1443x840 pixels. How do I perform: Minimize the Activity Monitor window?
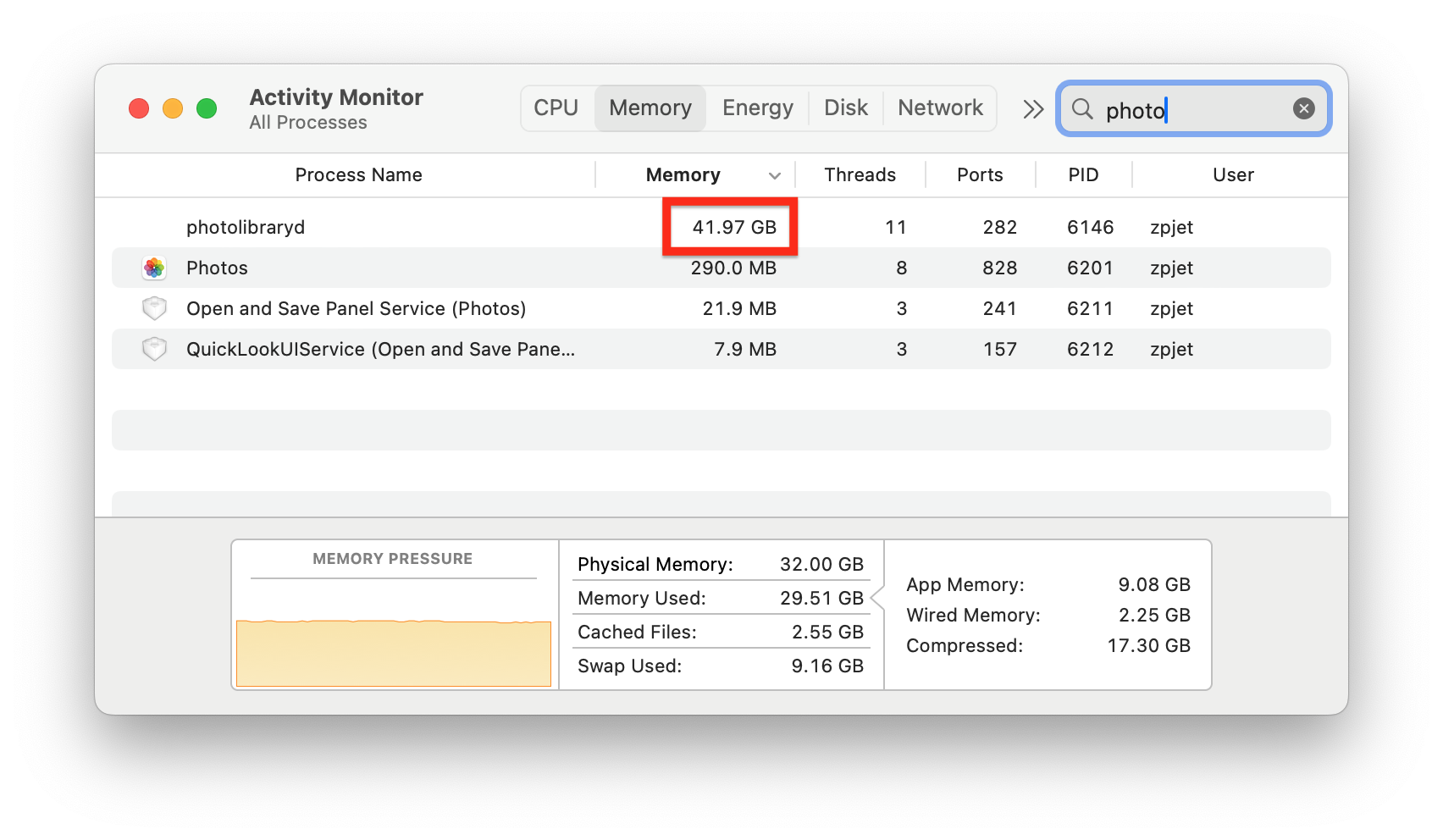click(173, 108)
